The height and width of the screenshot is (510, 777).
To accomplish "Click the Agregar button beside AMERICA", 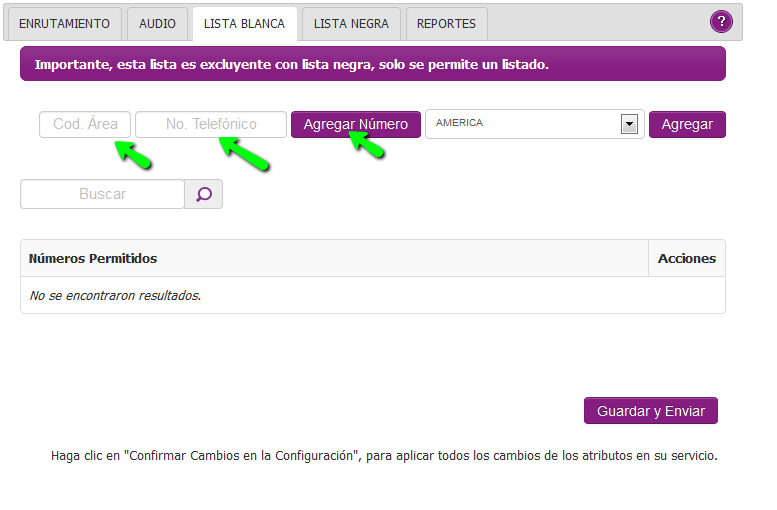I will 687,124.
